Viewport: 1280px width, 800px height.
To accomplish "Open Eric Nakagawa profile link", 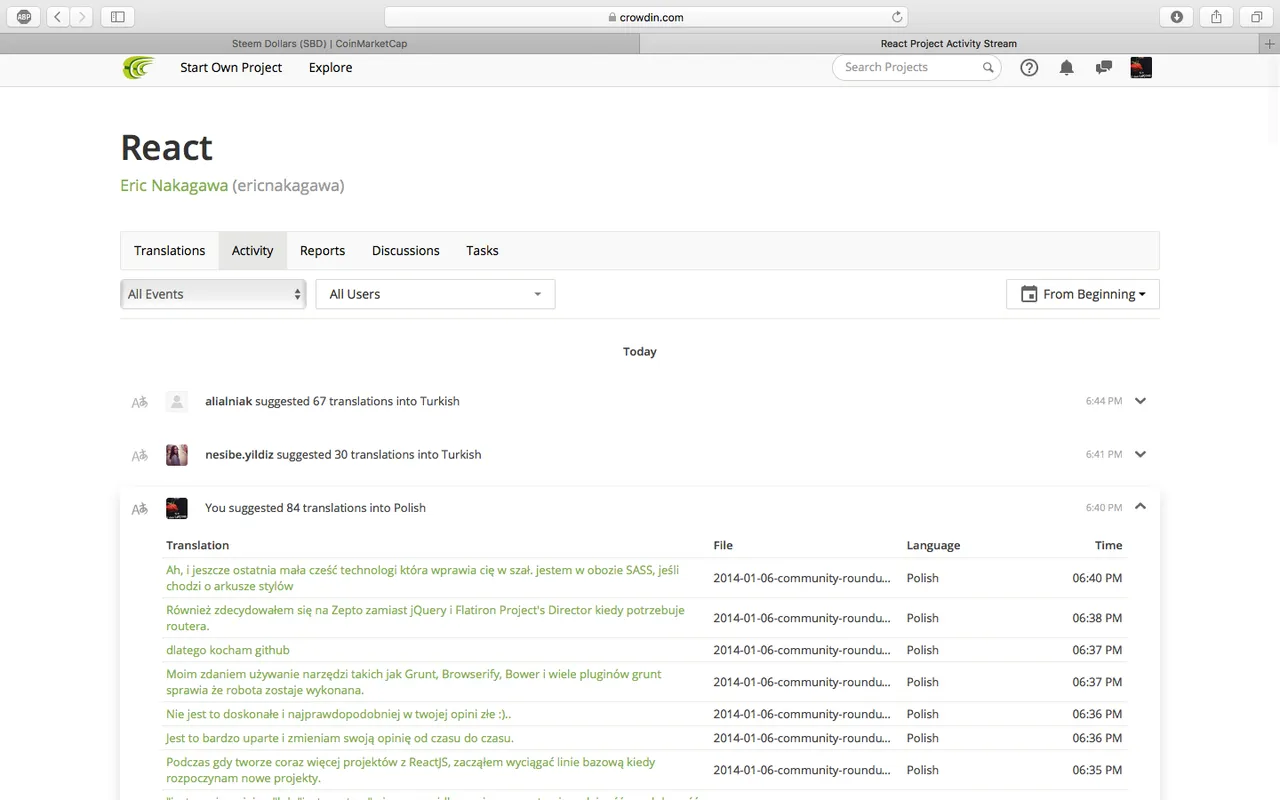I will click(174, 186).
